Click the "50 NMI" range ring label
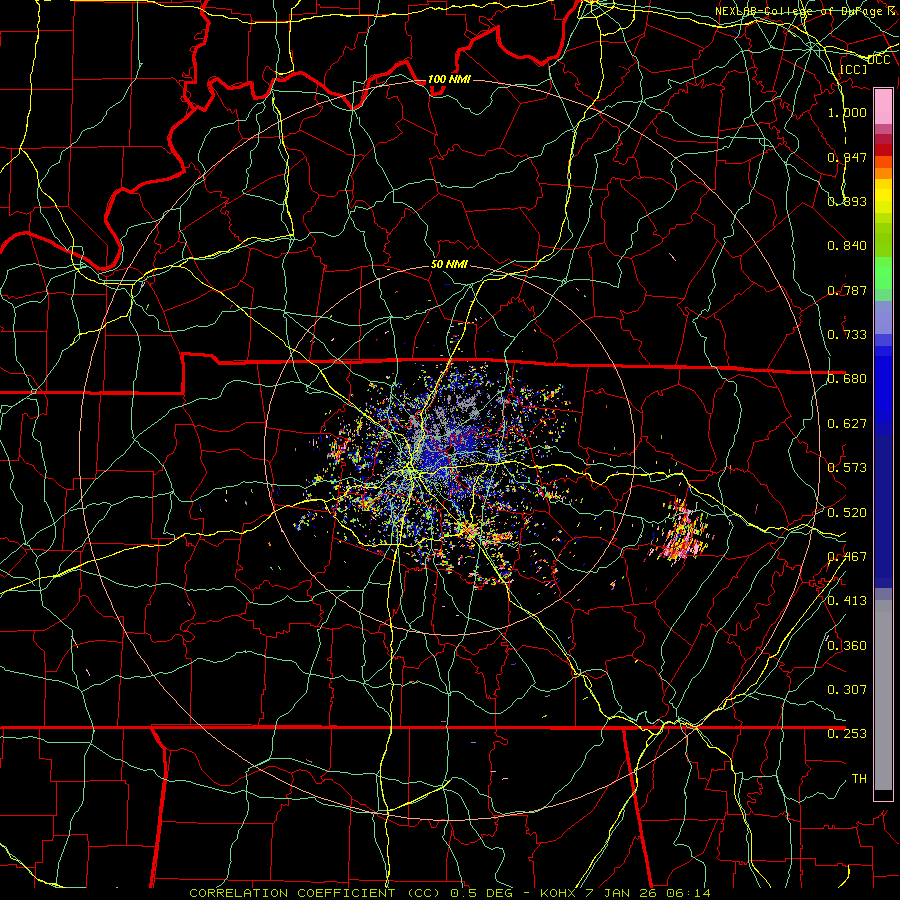The width and height of the screenshot is (900, 900). [x=449, y=265]
